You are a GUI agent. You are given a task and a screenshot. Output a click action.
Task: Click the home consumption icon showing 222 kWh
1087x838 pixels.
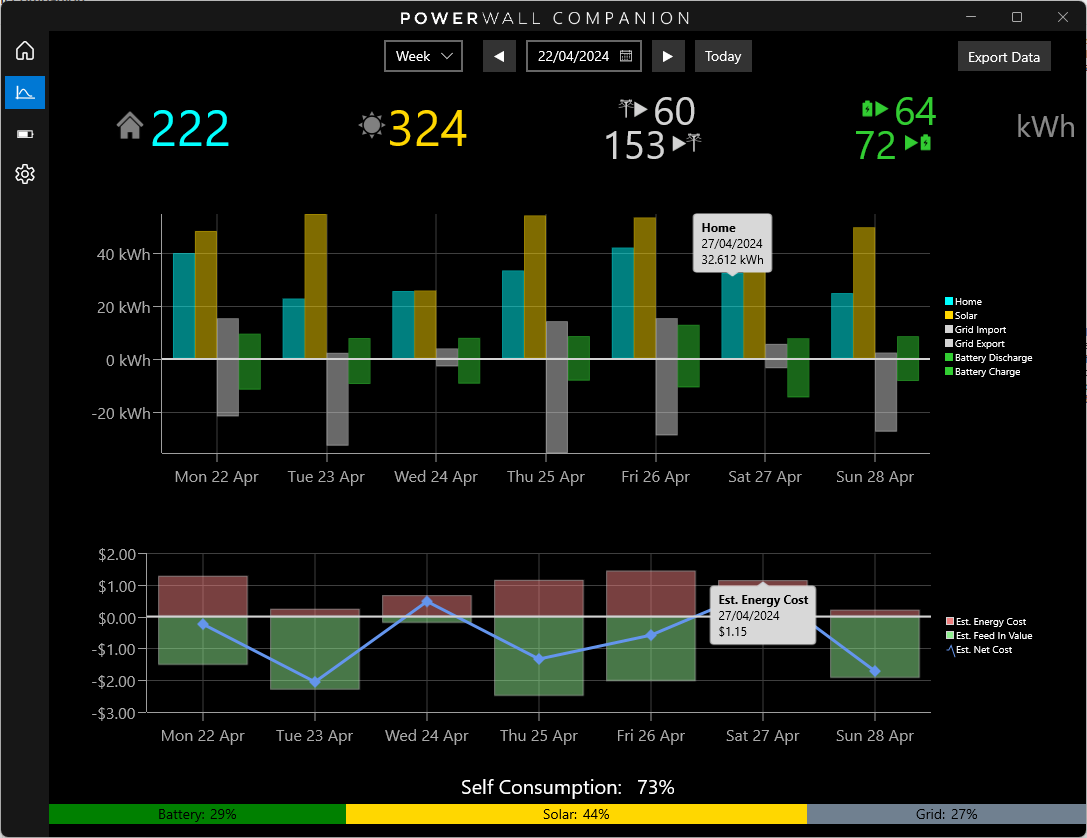(131, 125)
